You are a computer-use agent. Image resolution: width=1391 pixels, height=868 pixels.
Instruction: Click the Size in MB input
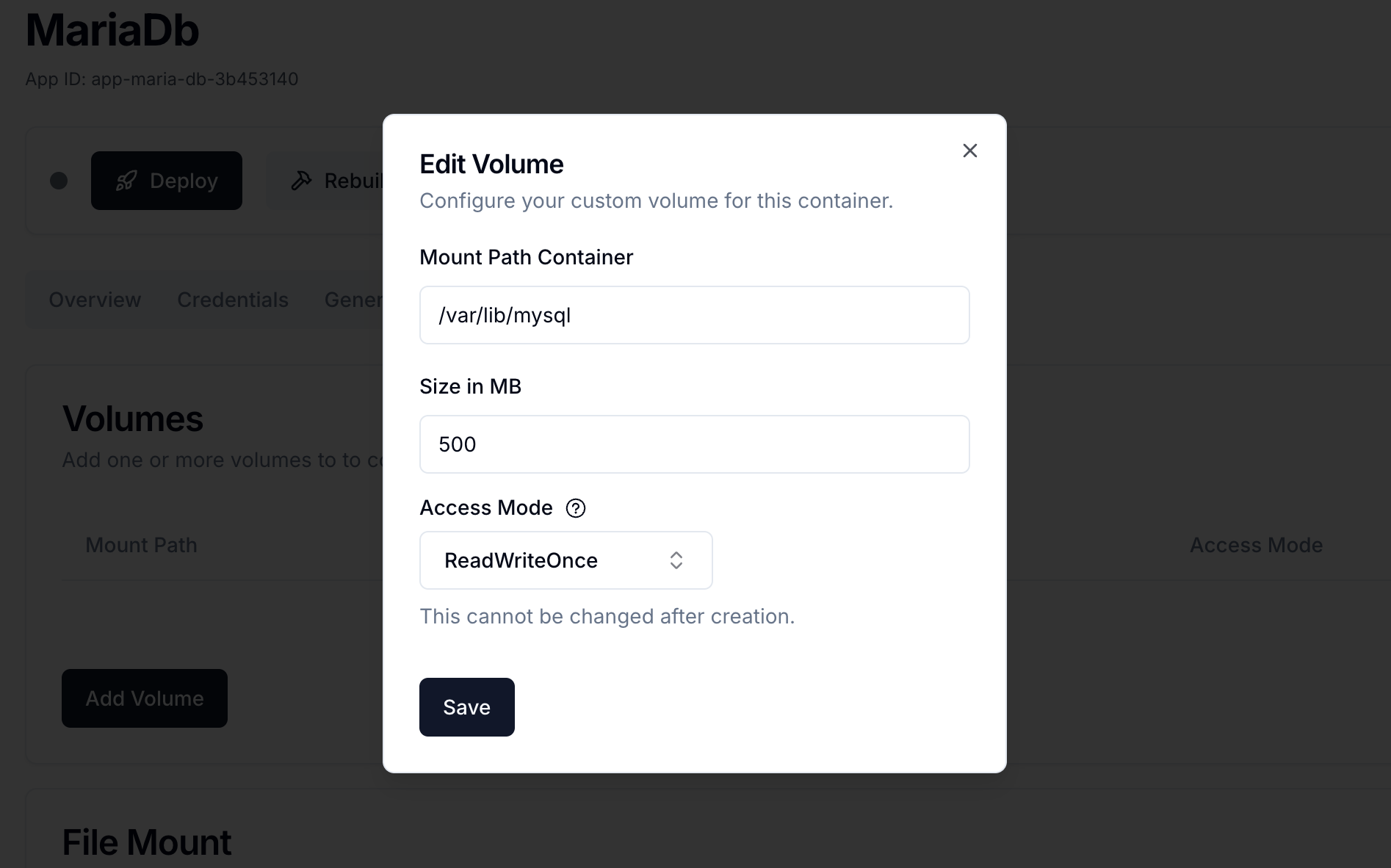[694, 444]
